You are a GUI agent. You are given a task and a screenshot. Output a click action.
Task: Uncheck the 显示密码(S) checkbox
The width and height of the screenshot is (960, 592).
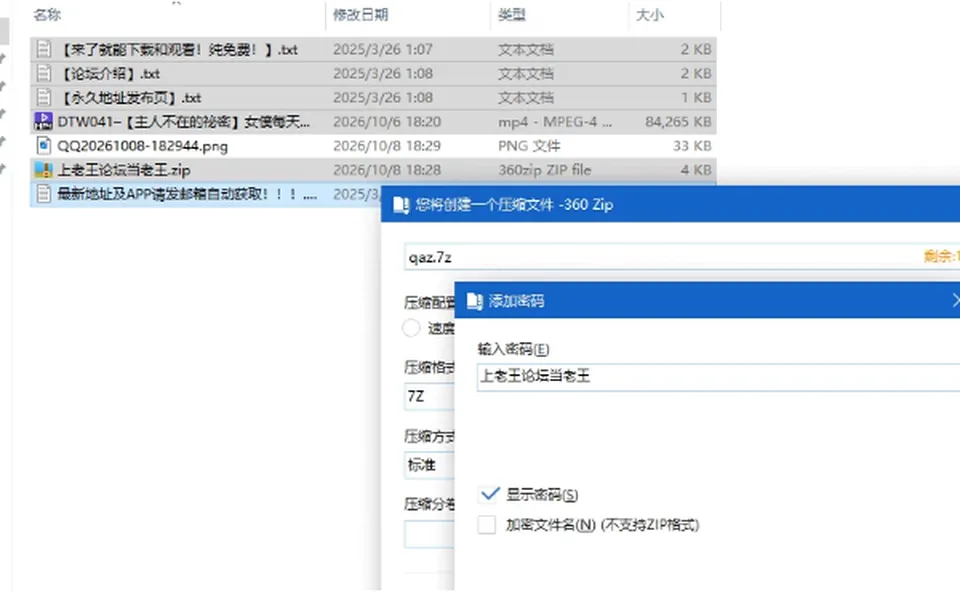(488, 494)
